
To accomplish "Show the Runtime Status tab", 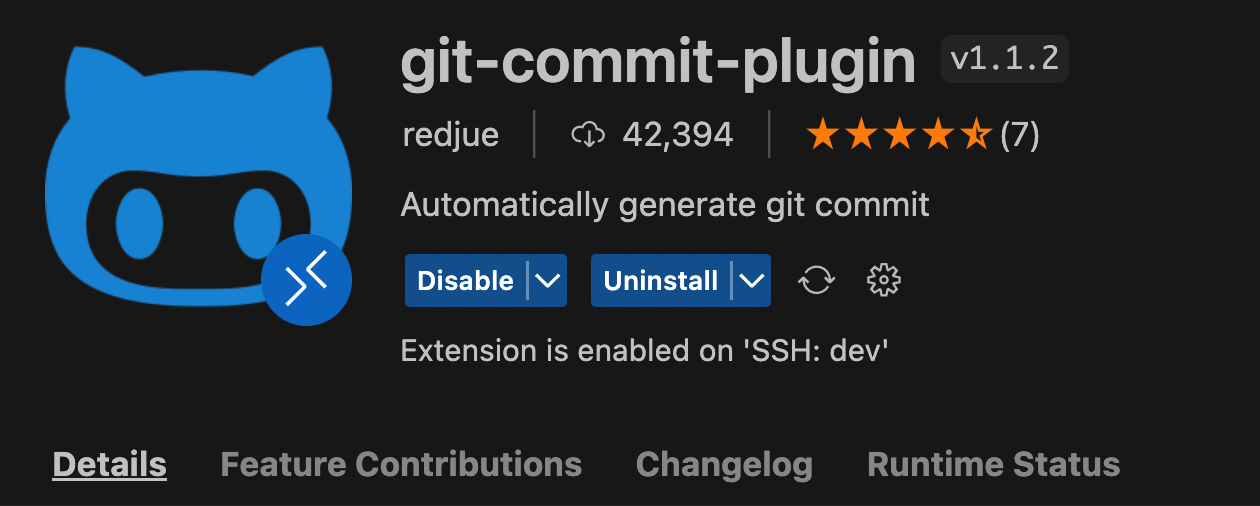I will pos(994,464).
